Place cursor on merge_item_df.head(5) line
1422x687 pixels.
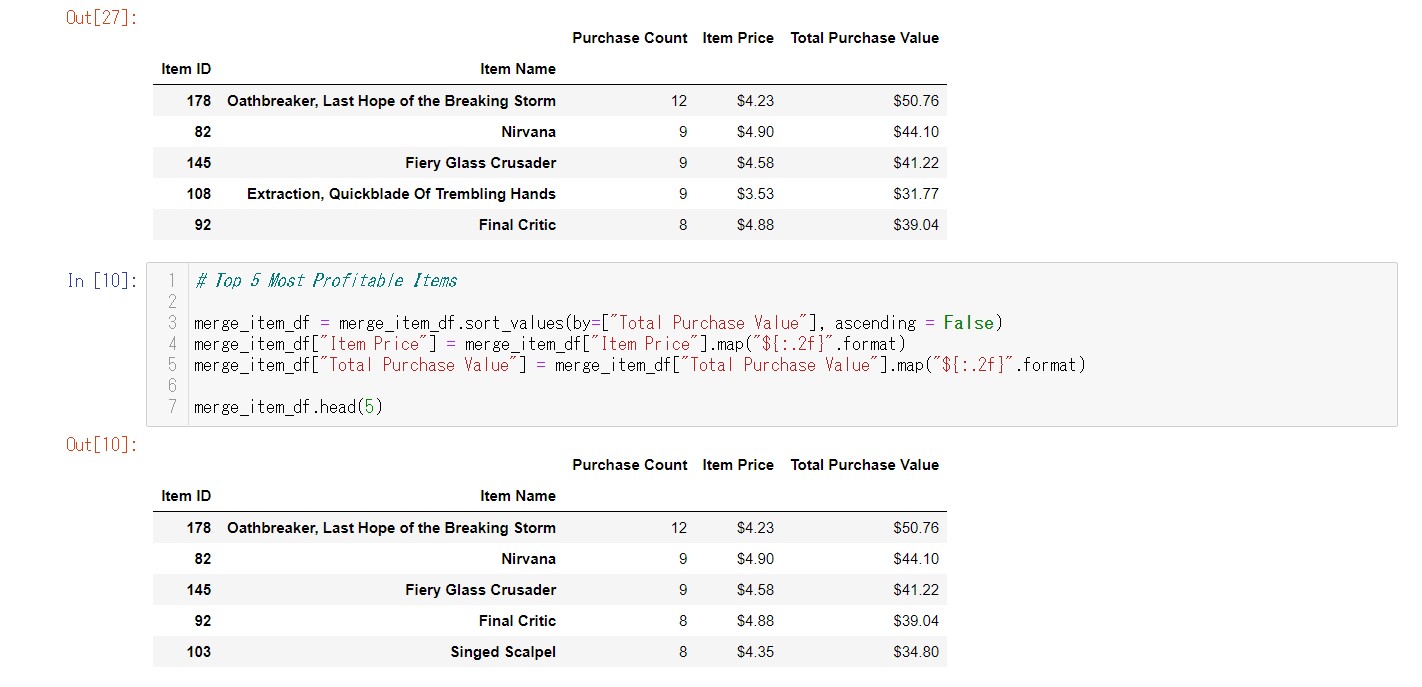(288, 407)
